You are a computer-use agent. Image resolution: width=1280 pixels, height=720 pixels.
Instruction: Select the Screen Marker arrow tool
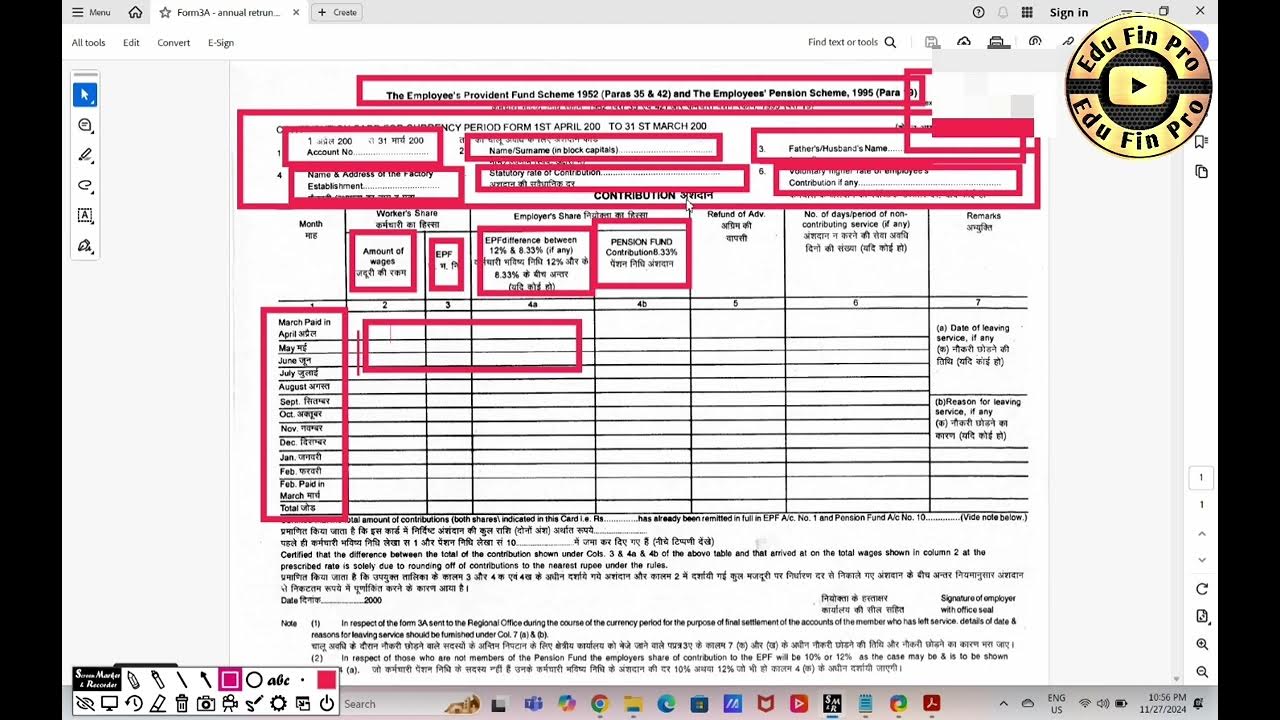205,680
